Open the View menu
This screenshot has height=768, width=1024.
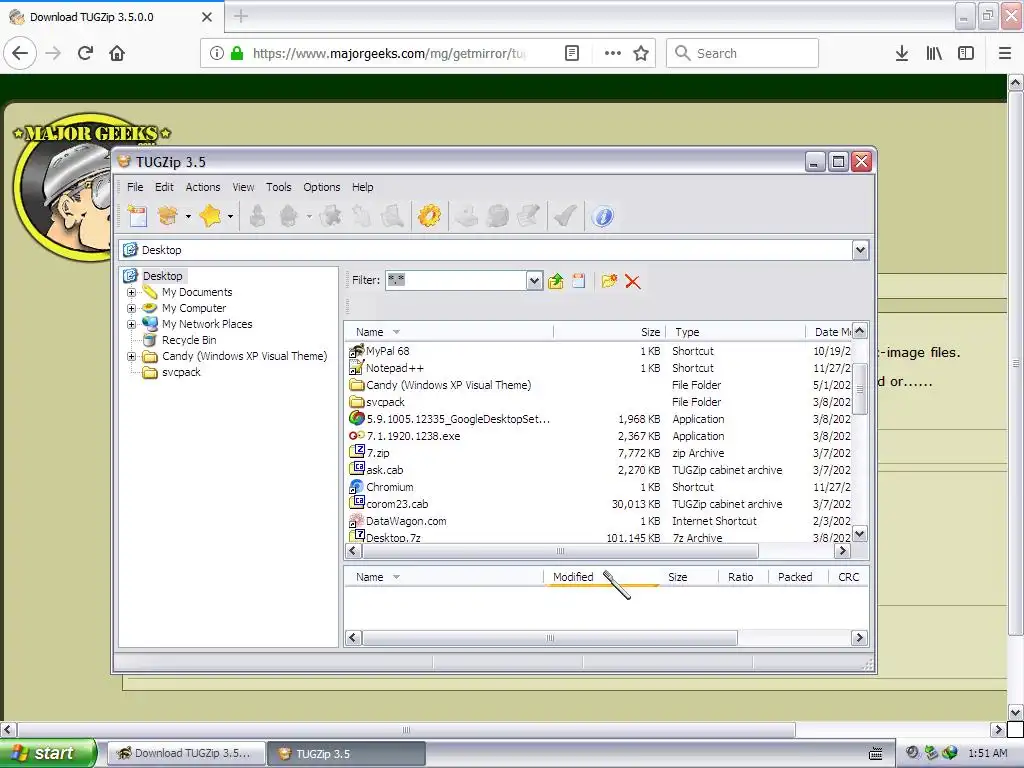pos(243,187)
